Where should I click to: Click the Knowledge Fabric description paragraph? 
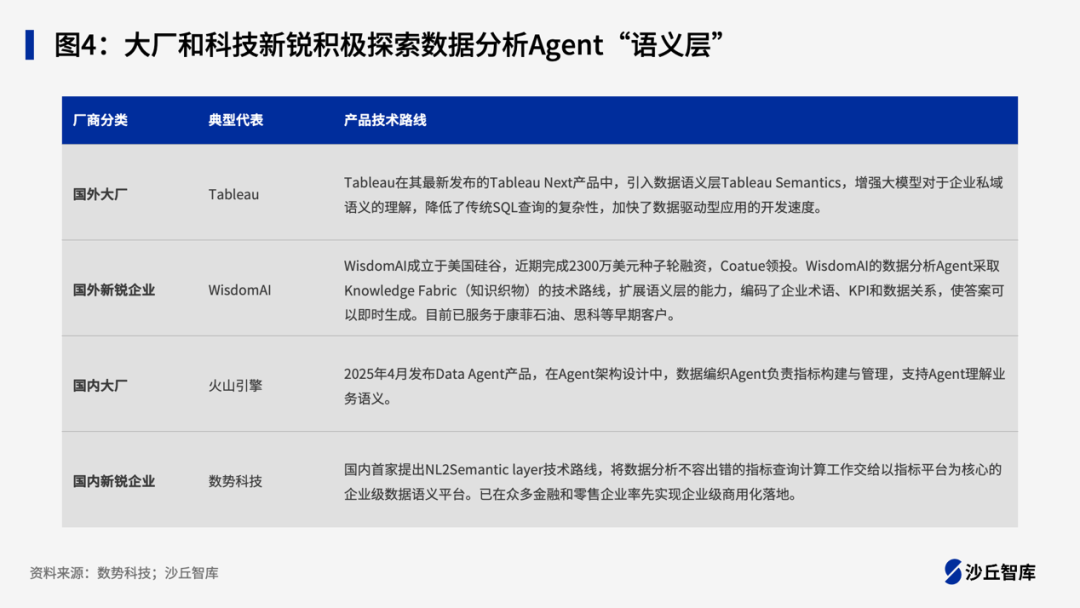[673, 290]
